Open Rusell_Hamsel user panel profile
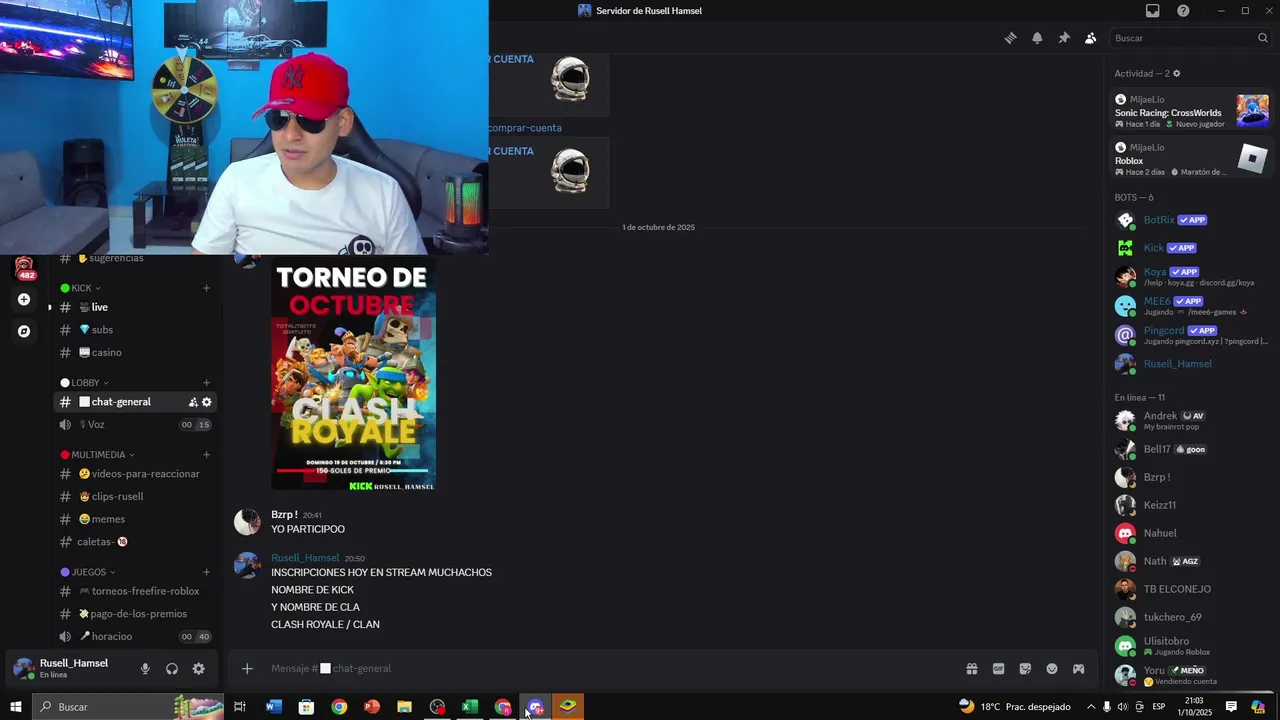The height and width of the screenshot is (720, 1280). coord(68,668)
